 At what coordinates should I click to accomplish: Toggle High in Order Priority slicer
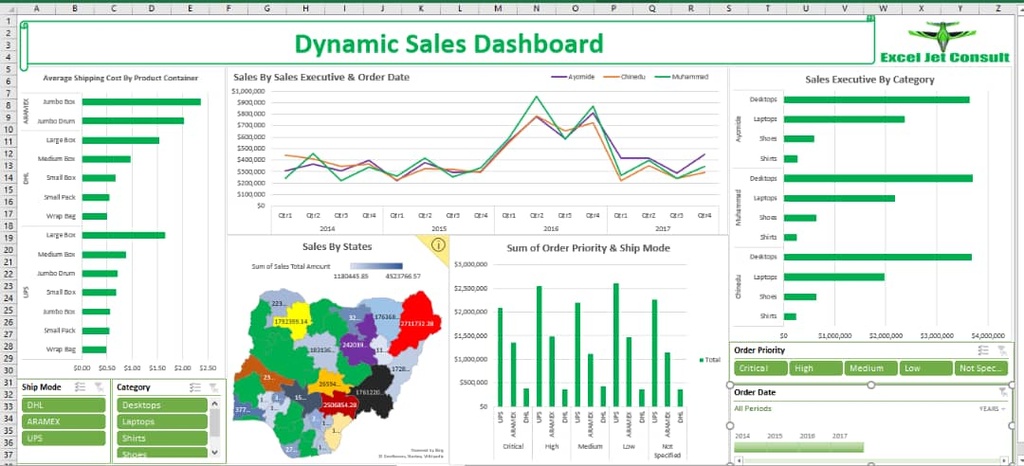[815, 368]
